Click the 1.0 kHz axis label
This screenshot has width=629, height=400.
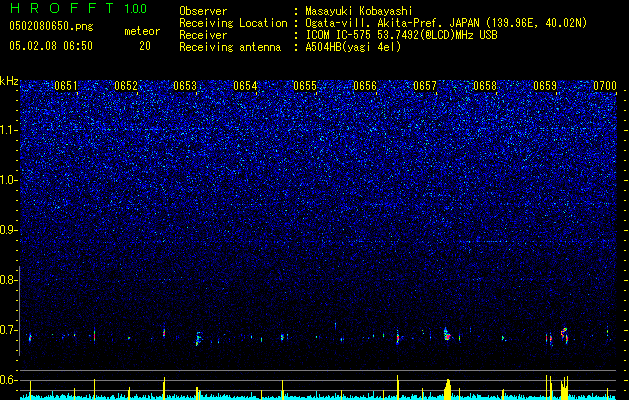click(x=9, y=180)
